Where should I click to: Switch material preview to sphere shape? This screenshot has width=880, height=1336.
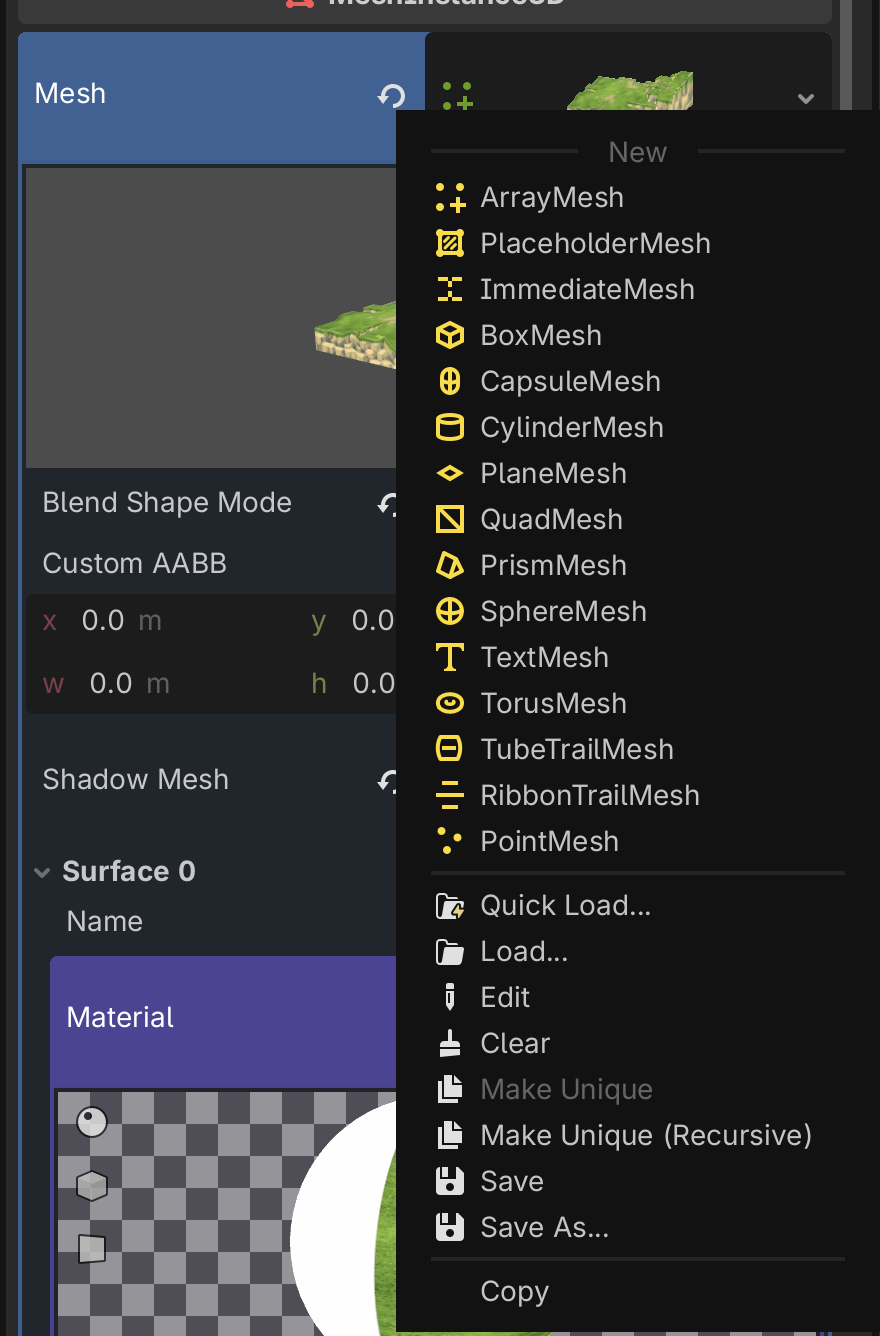tap(91, 1122)
